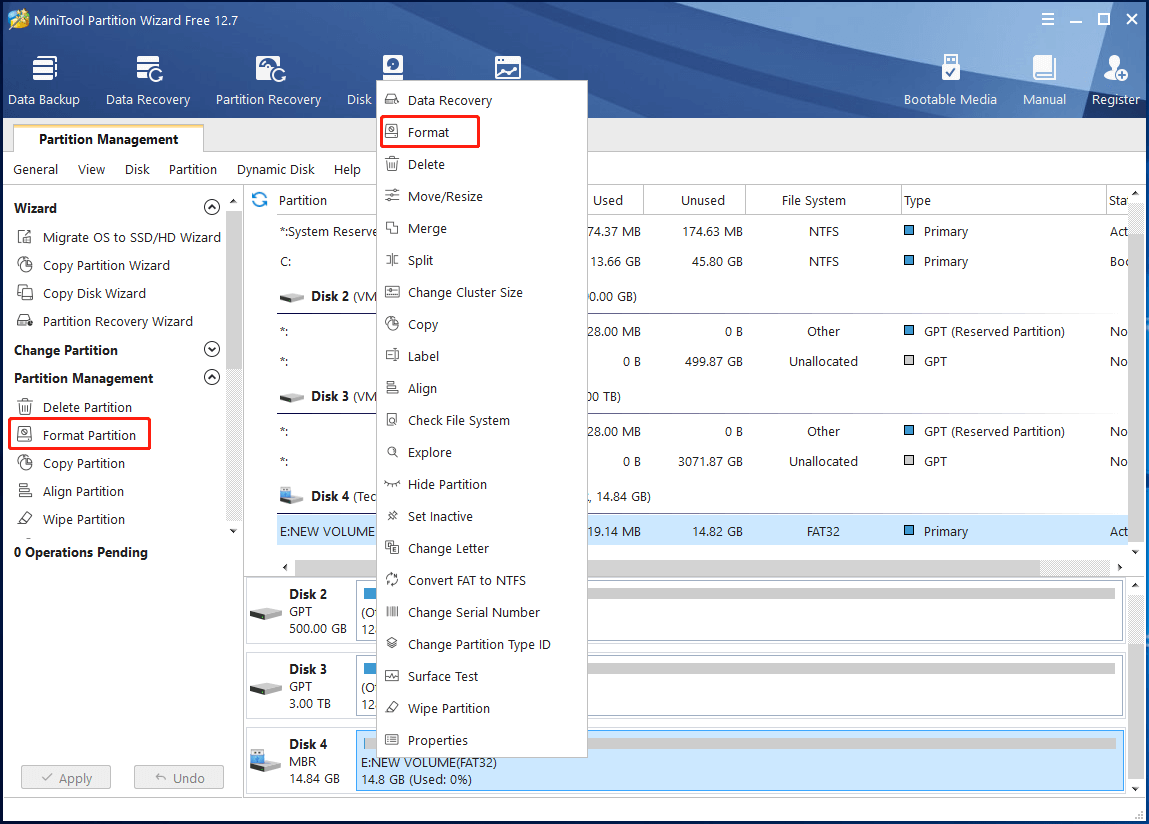Image resolution: width=1149 pixels, height=824 pixels.
Task: Click the Apply button
Action: tap(66, 777)
